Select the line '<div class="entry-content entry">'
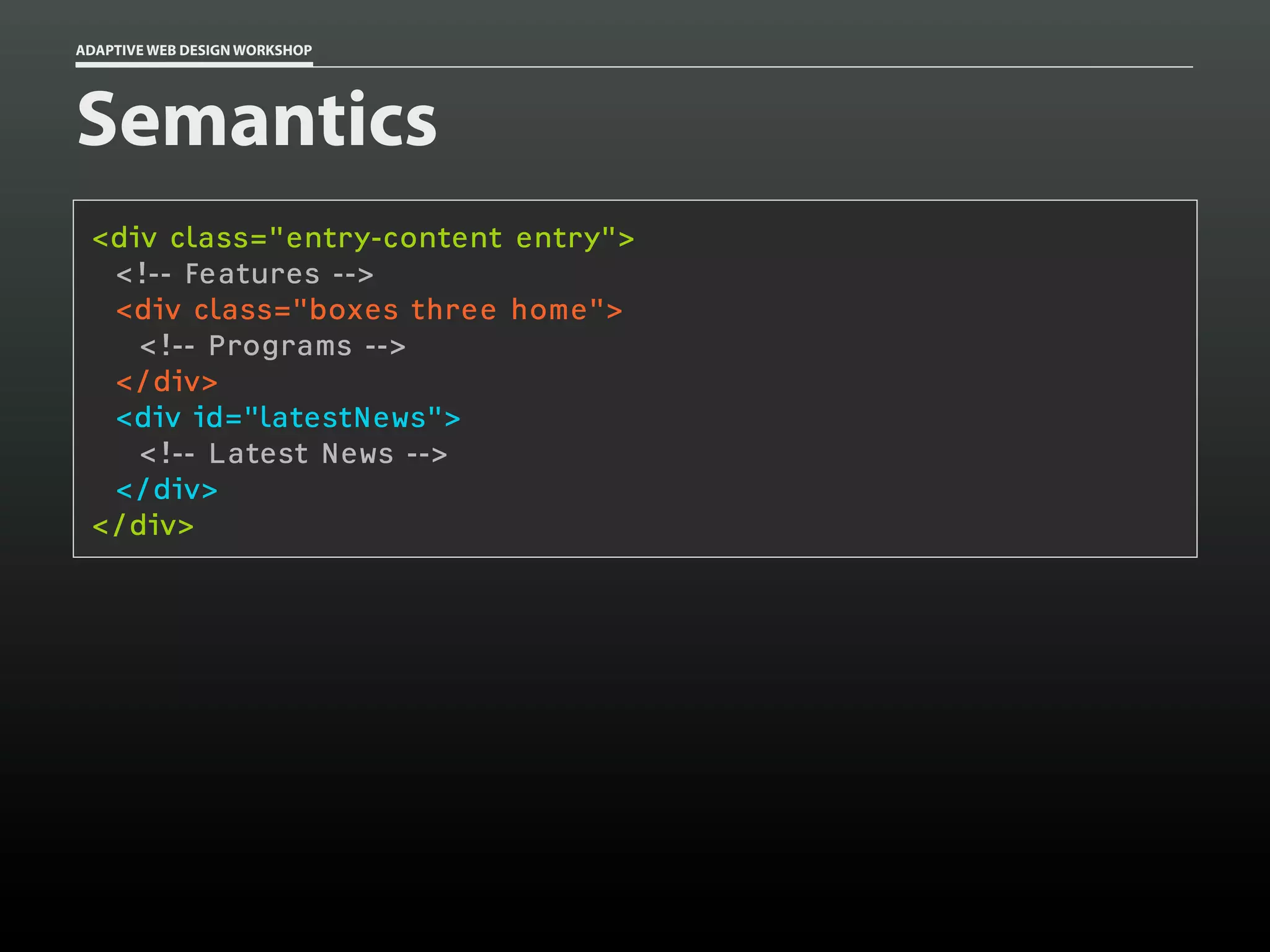 pos(363,239)
